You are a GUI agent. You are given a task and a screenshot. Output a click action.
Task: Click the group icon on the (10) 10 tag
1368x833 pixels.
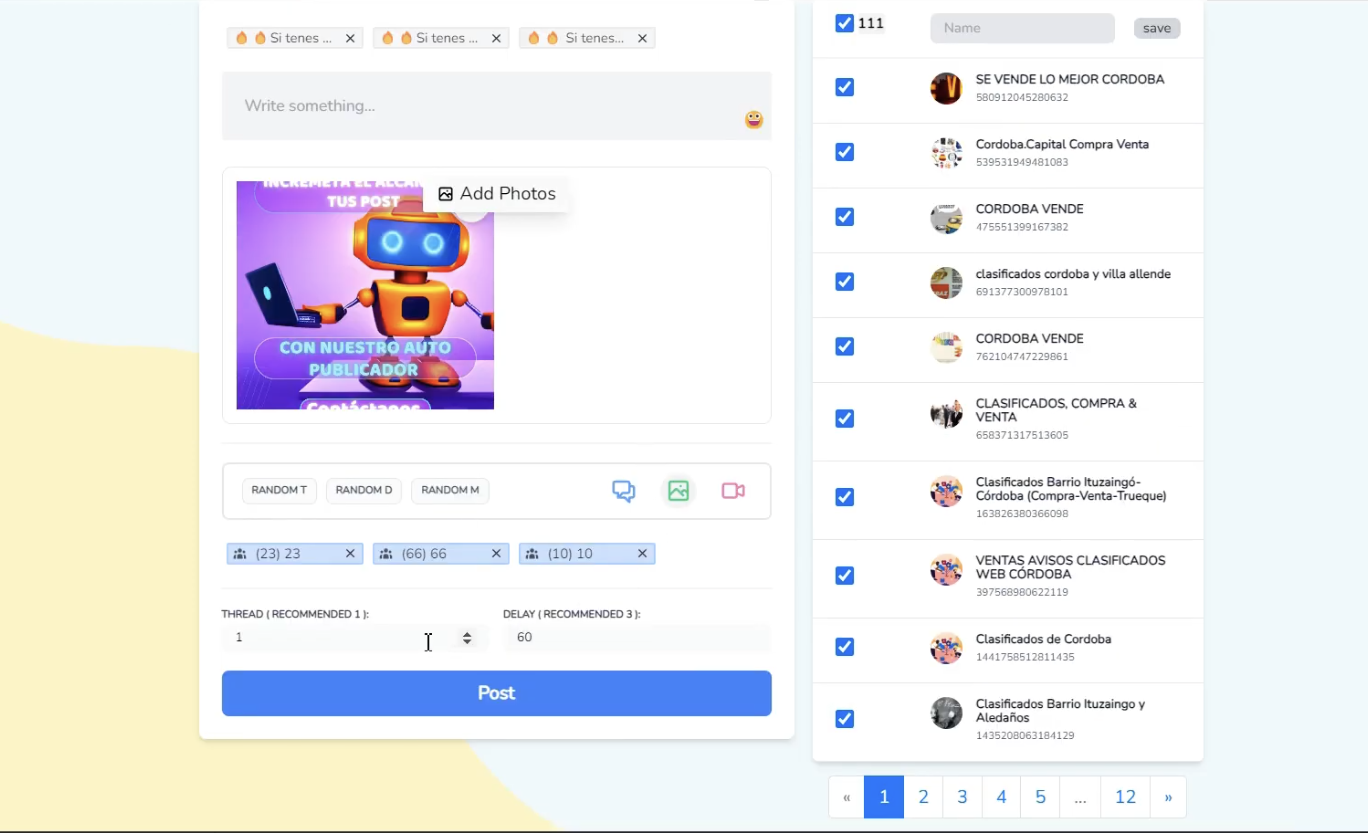(532, 554)
